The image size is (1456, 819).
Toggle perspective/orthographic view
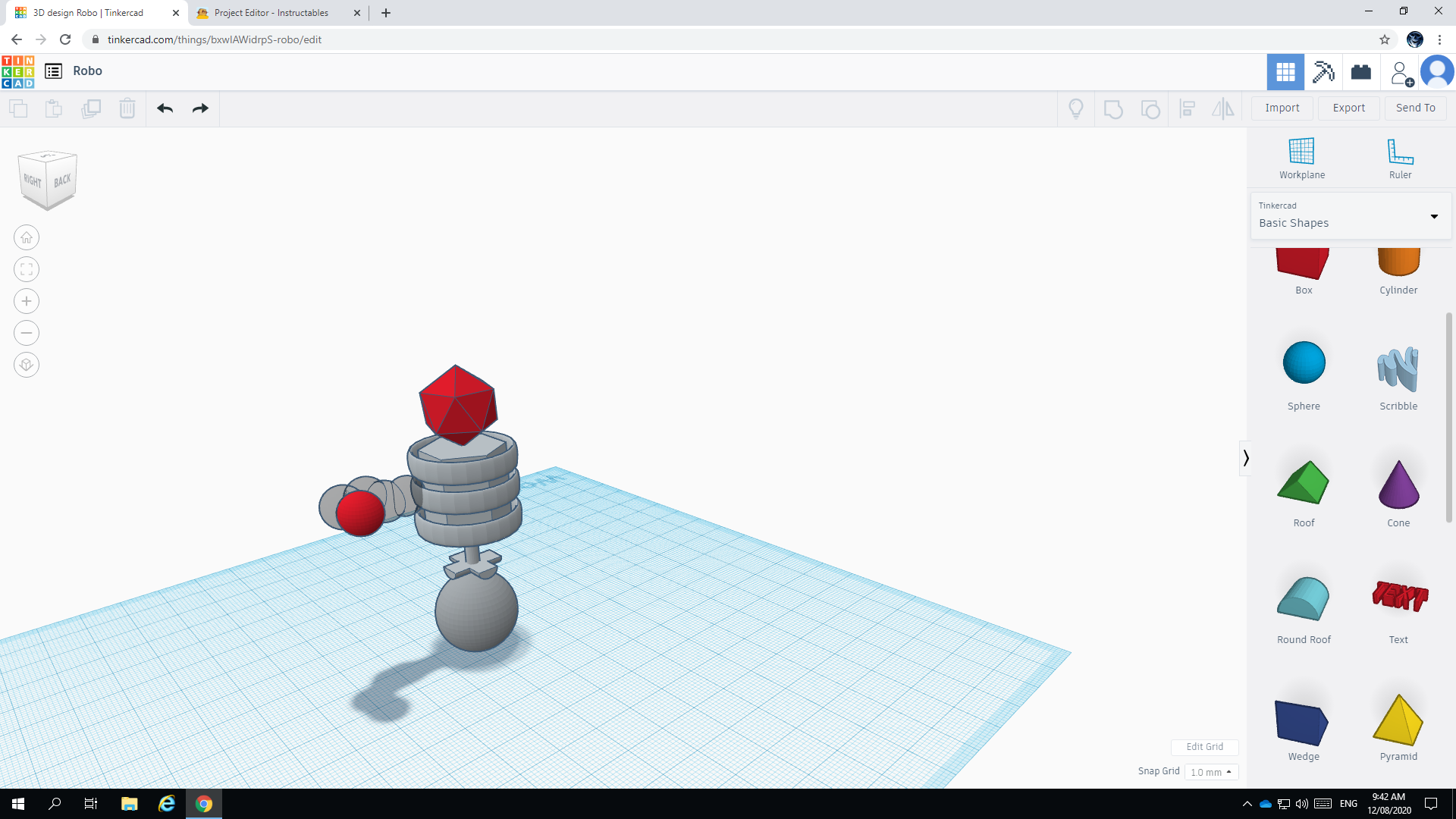coord(27,366)
